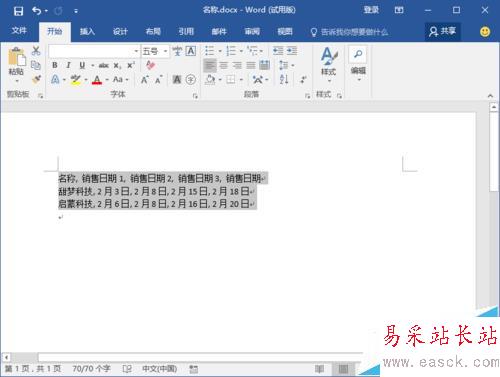
Task: Open text effects A icon
Action: [x=55, y=80]
